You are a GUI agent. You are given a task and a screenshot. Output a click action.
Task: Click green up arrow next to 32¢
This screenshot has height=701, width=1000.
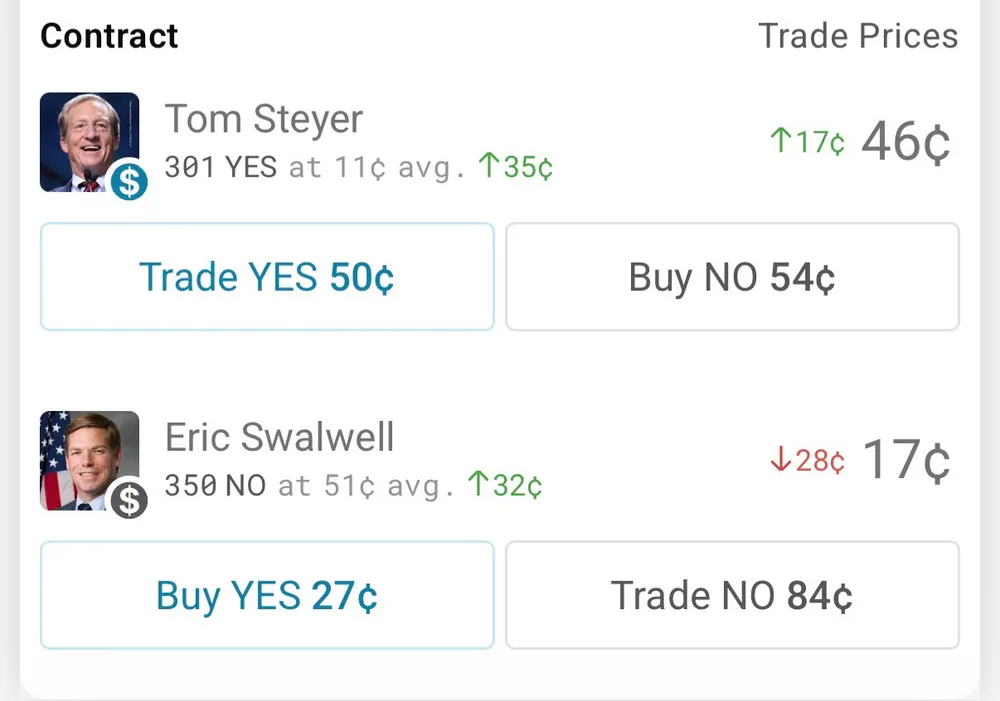point(479,486)
